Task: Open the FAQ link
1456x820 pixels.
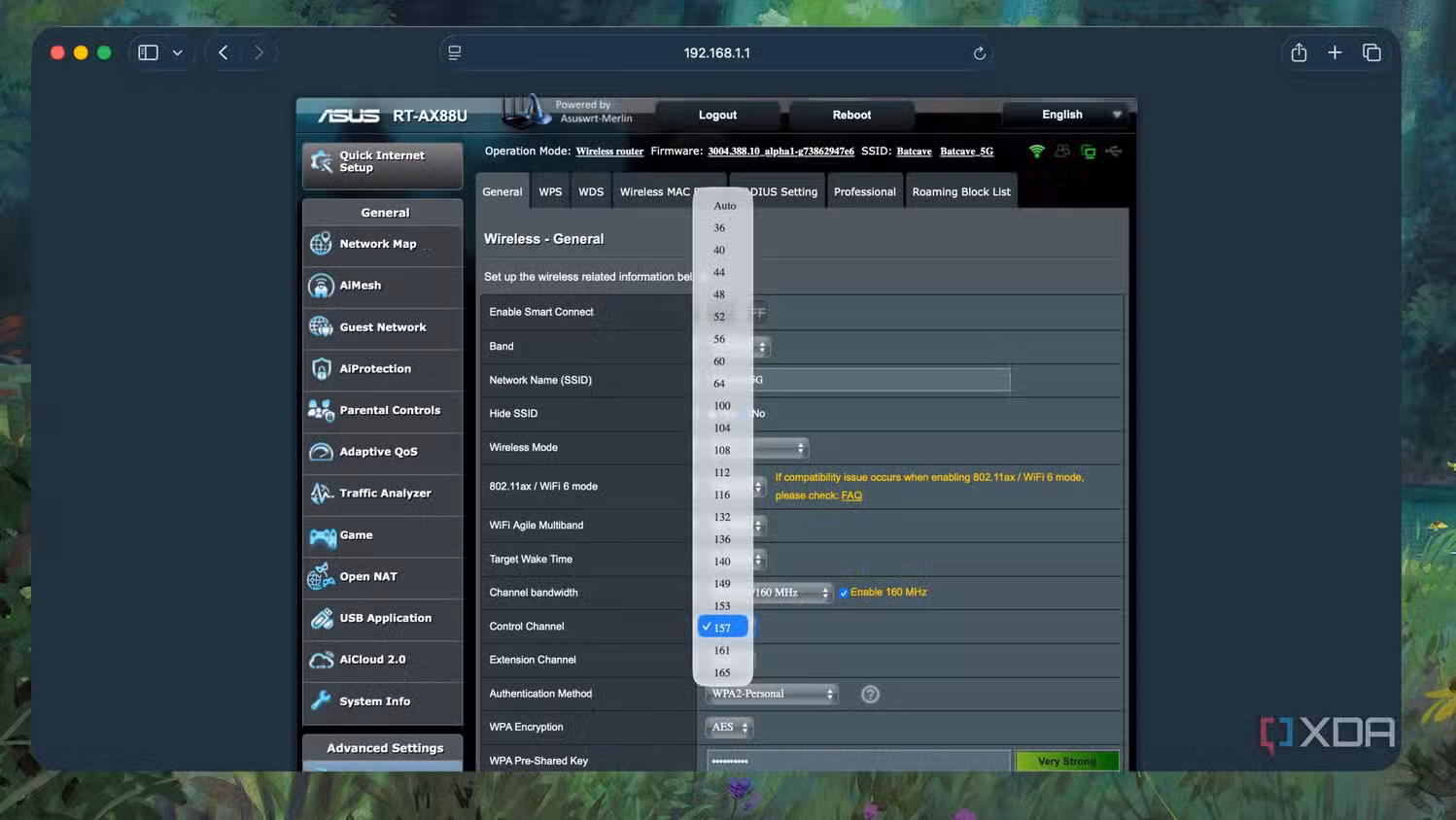Action: click(x=851, y=495)
